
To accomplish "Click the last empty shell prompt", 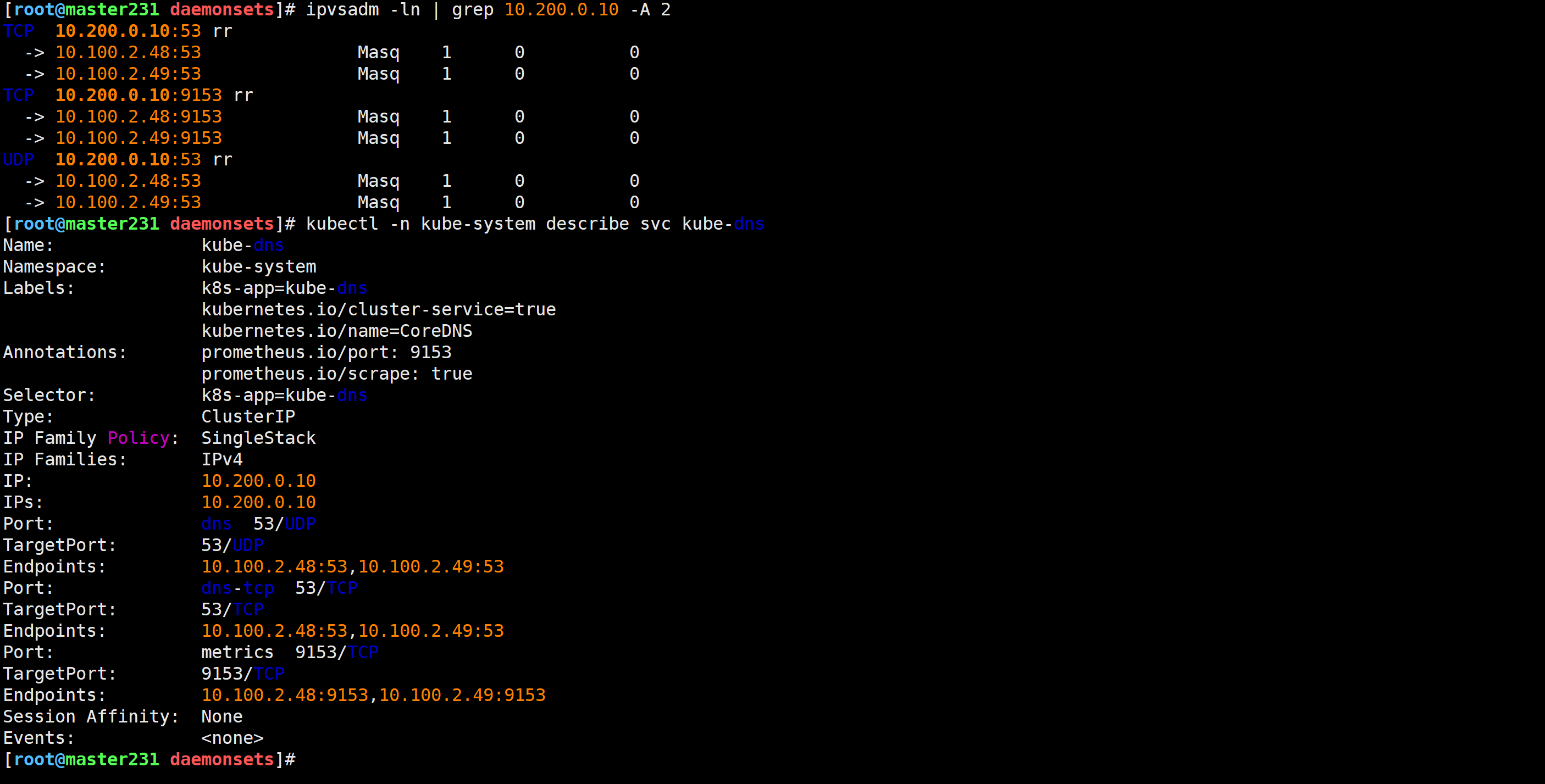I will pyautogui.click(x=150, y=760).
